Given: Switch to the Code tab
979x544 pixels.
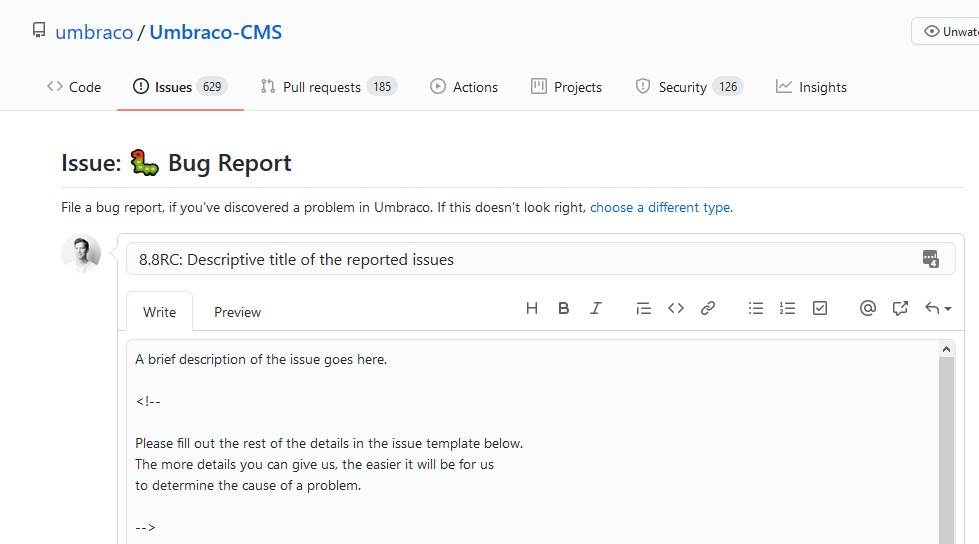Looking at the screenshot, I should pos(74,87).
